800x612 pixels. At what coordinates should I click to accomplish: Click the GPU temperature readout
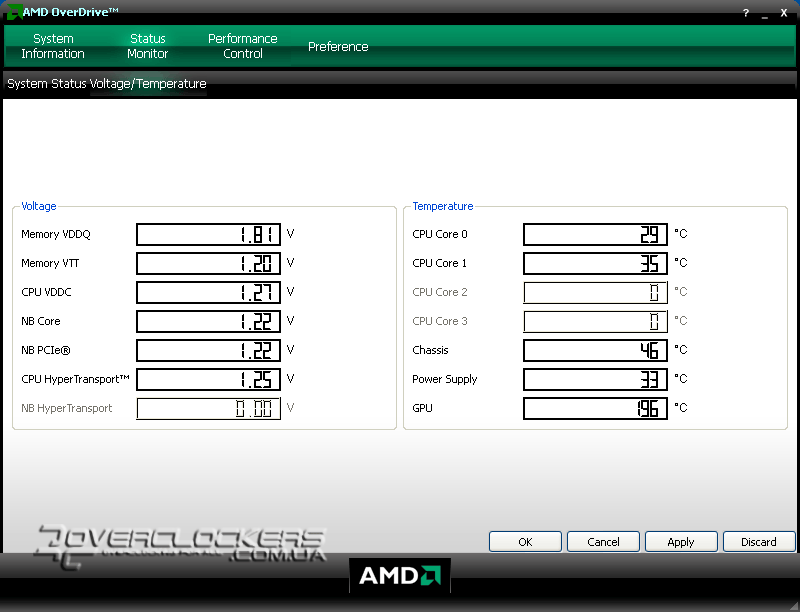point(595,409)
